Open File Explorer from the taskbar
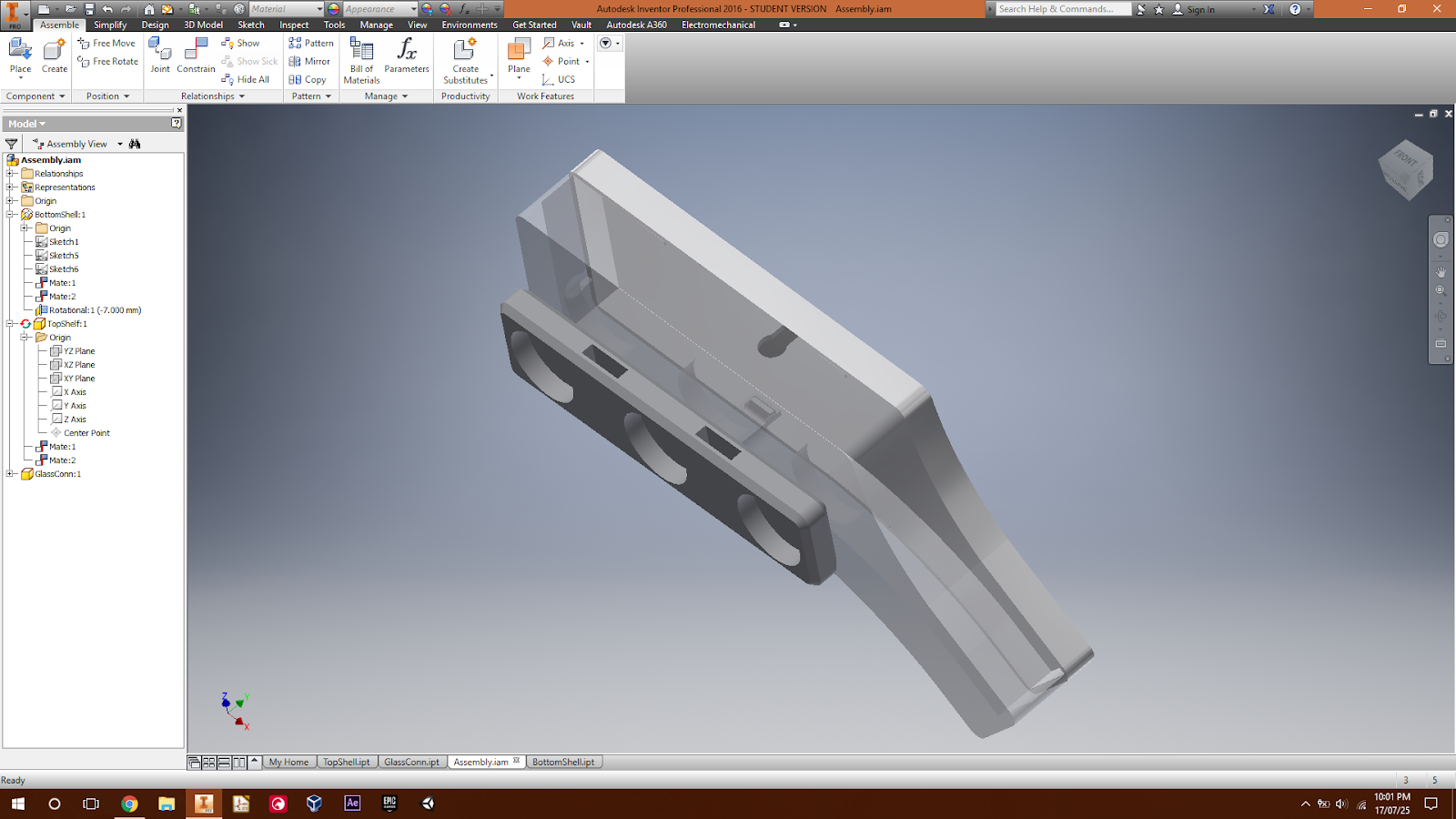The width and height of the screenshot is (1456, 819). [167, 804]
